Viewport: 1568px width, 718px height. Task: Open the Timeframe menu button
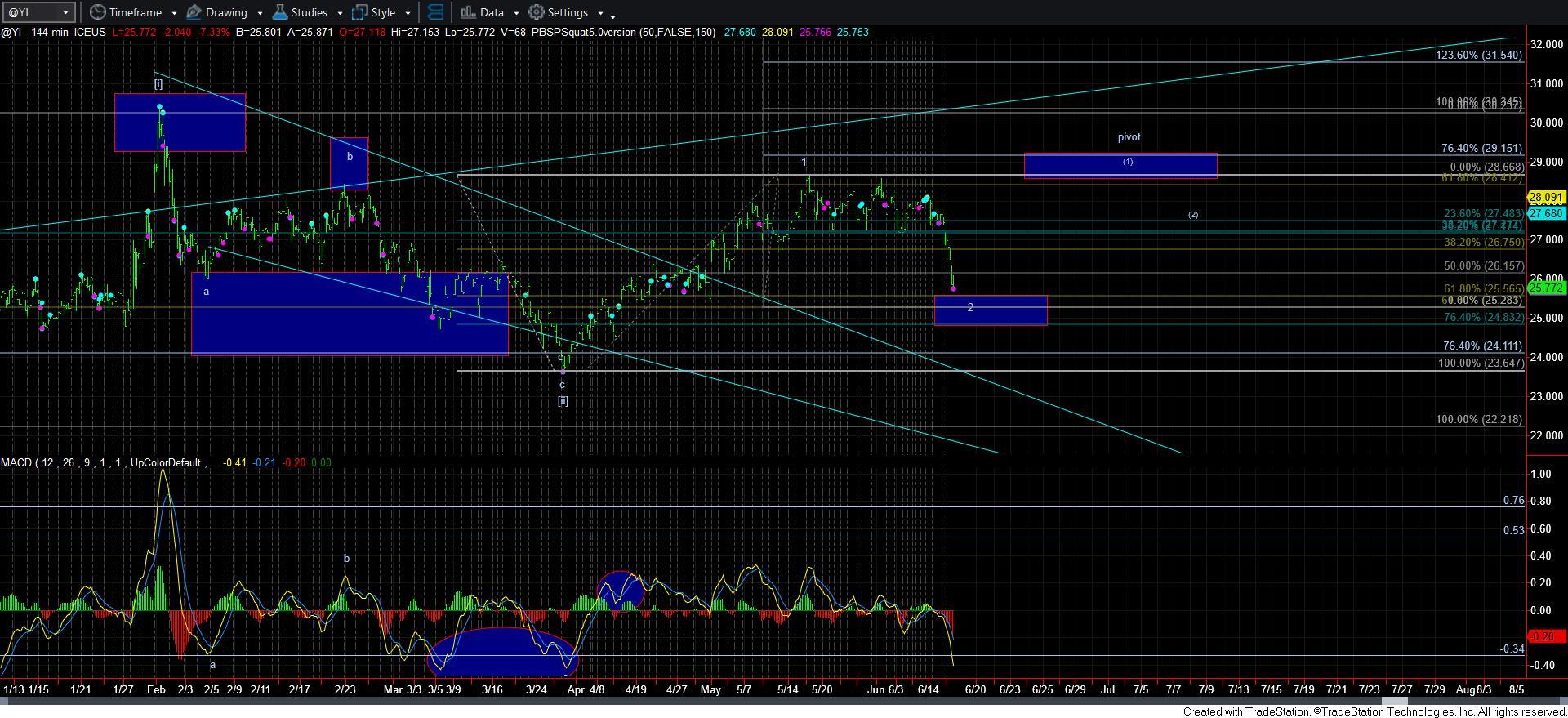[x=125, y=12]
